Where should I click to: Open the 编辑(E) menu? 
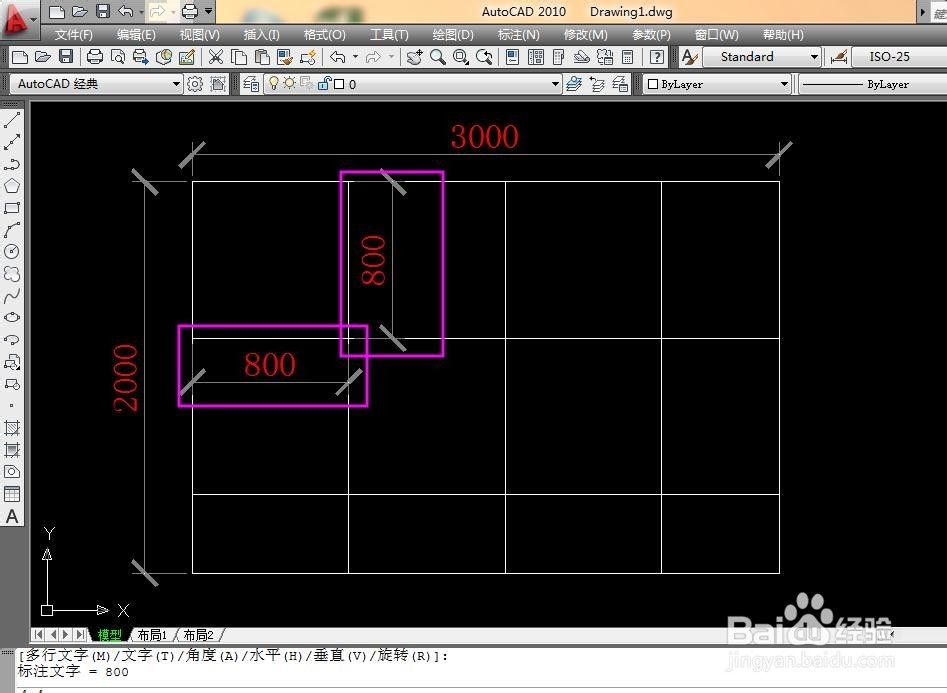tap(136, 35)
